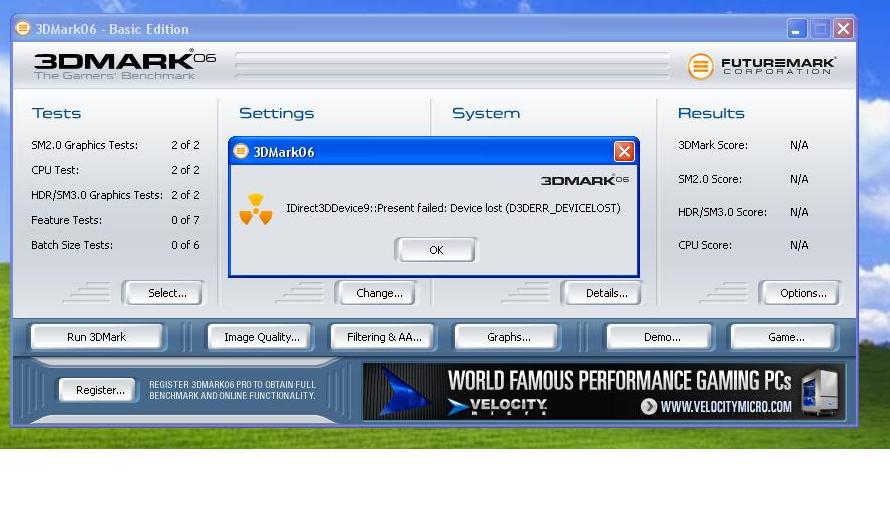Close the 3DMark06 Basic Edition window
890x512 pixels.
pyautogui.click(x=843, y=28)
